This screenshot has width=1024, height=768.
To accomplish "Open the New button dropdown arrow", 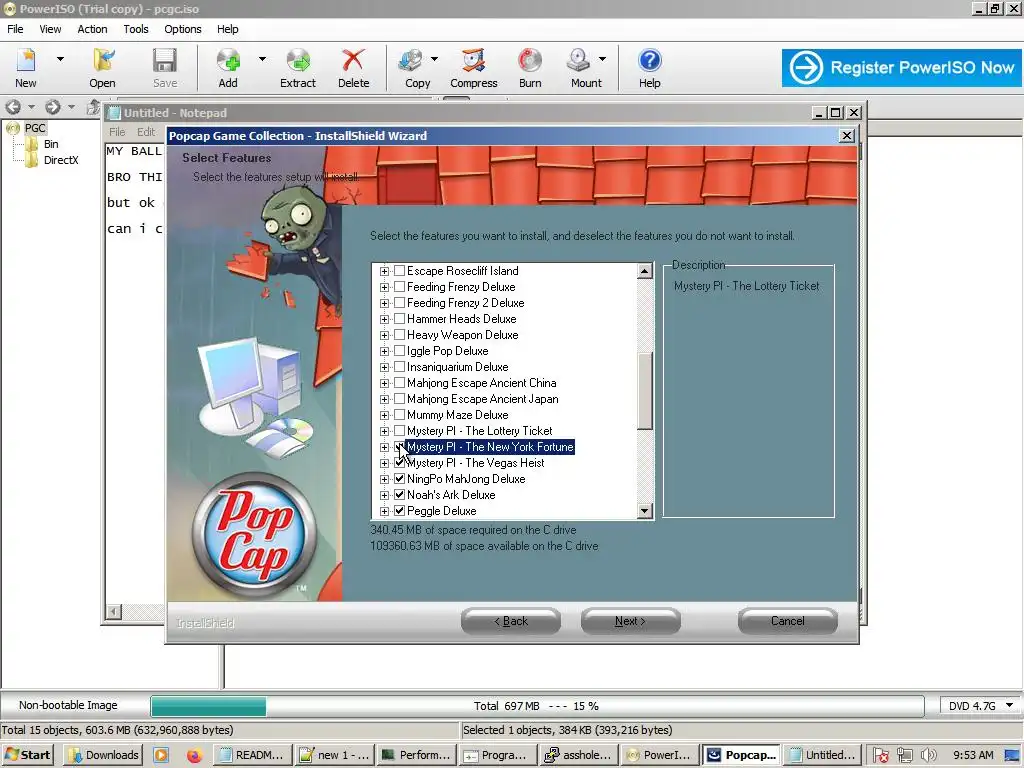I will click(x=60, y=59).
